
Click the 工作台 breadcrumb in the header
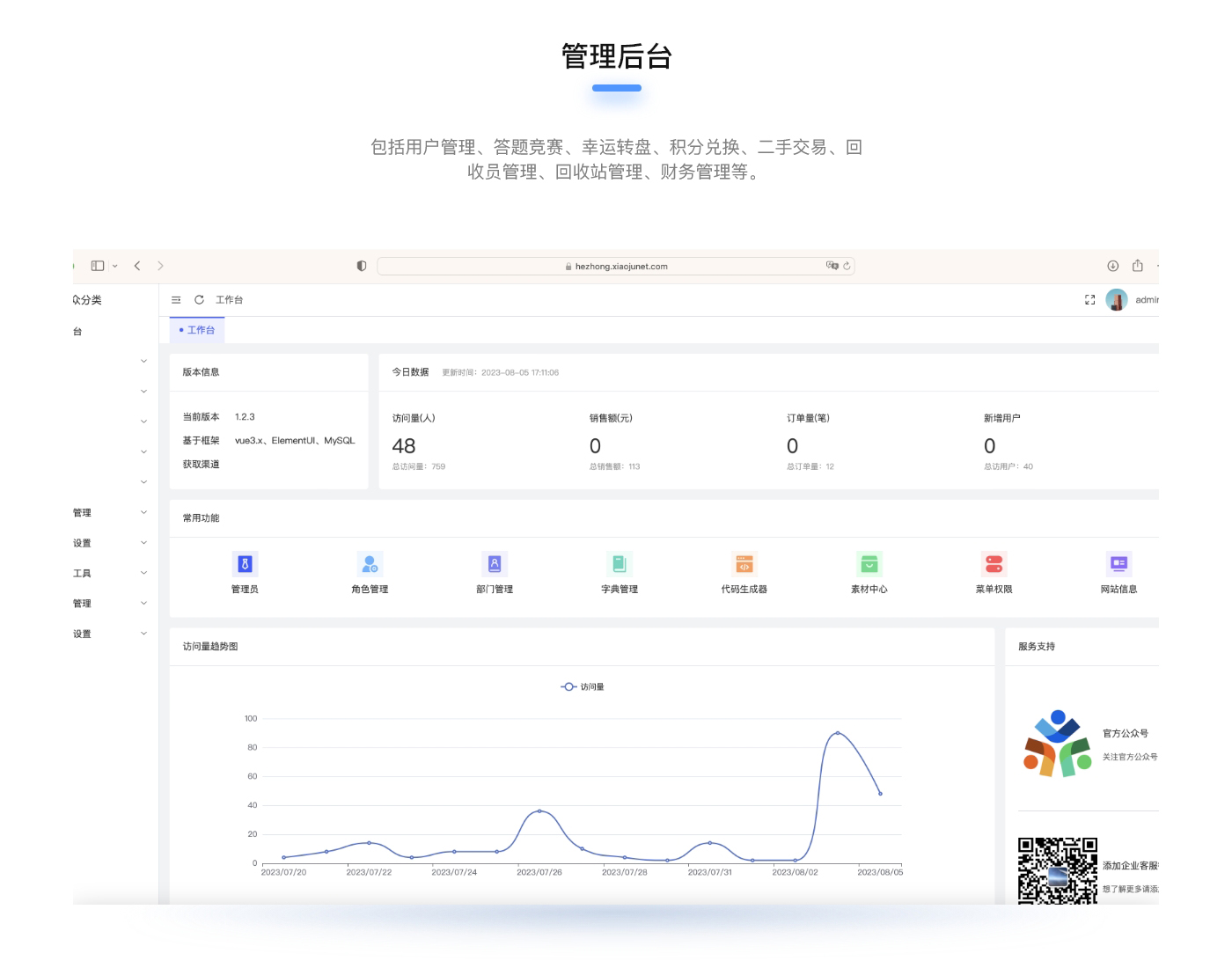230,300
